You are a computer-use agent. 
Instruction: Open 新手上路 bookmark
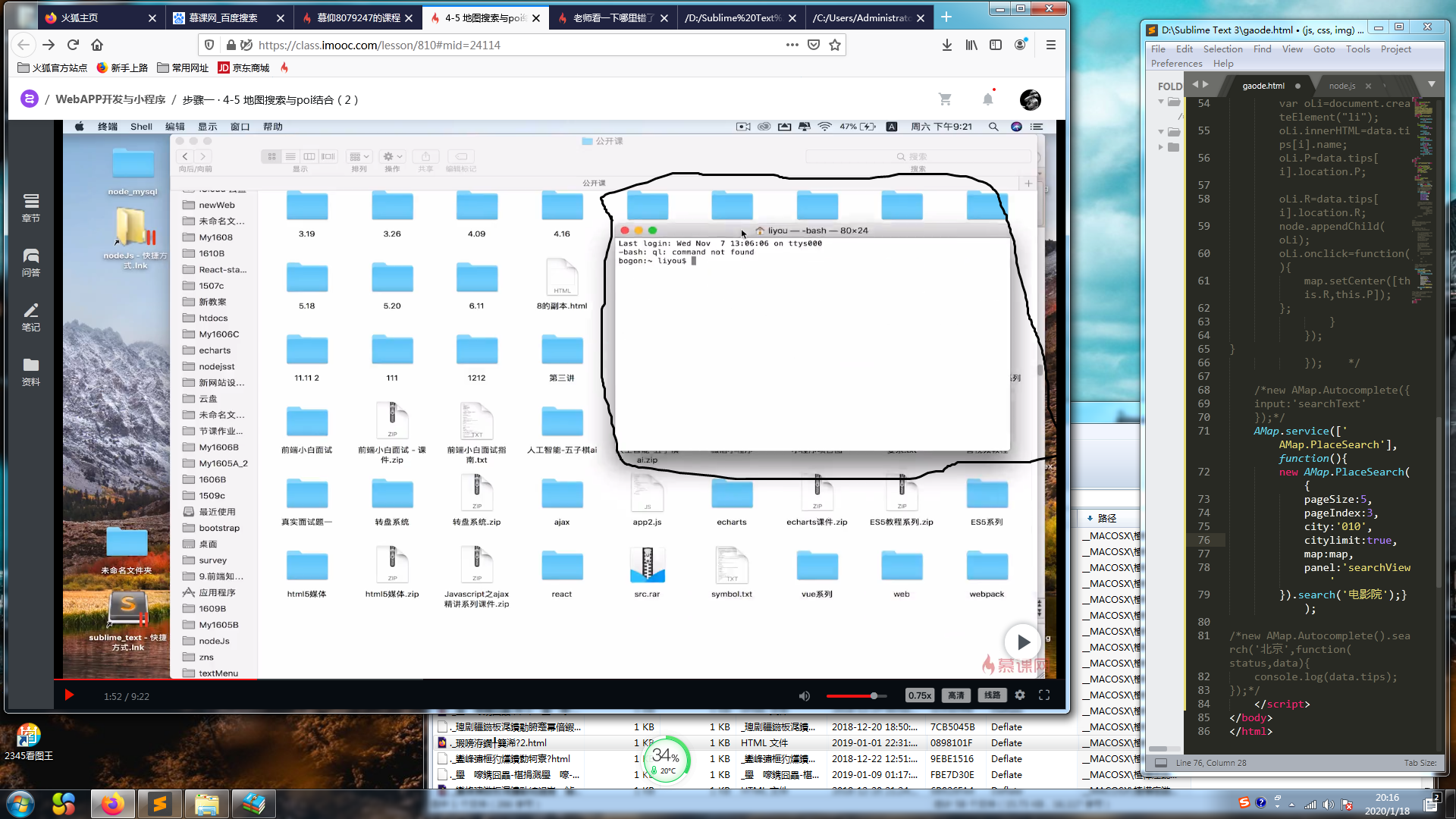click(x=122, y=67)
